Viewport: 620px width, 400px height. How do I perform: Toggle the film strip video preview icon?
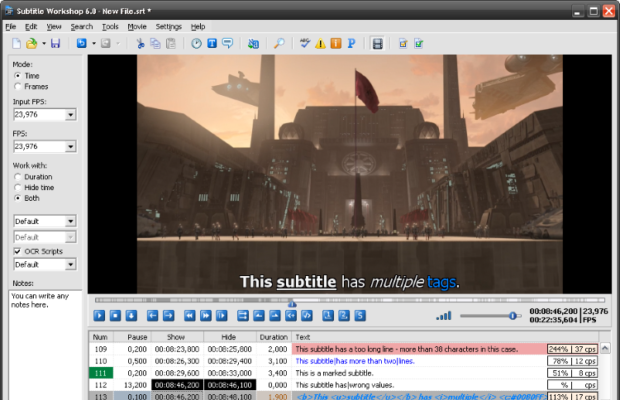pyautogui.click(x=378, y=43)
